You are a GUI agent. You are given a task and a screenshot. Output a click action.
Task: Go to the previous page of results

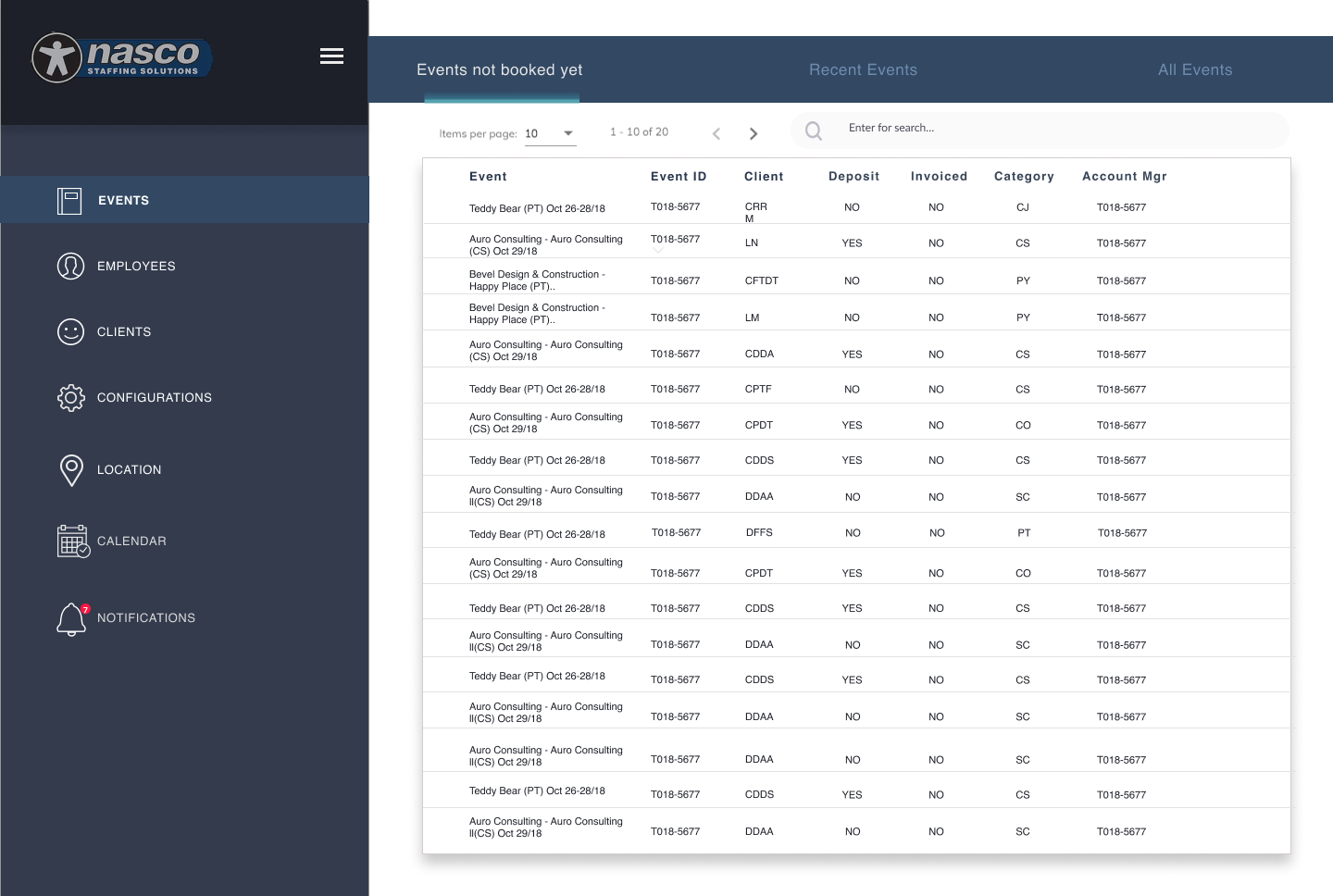716,133
